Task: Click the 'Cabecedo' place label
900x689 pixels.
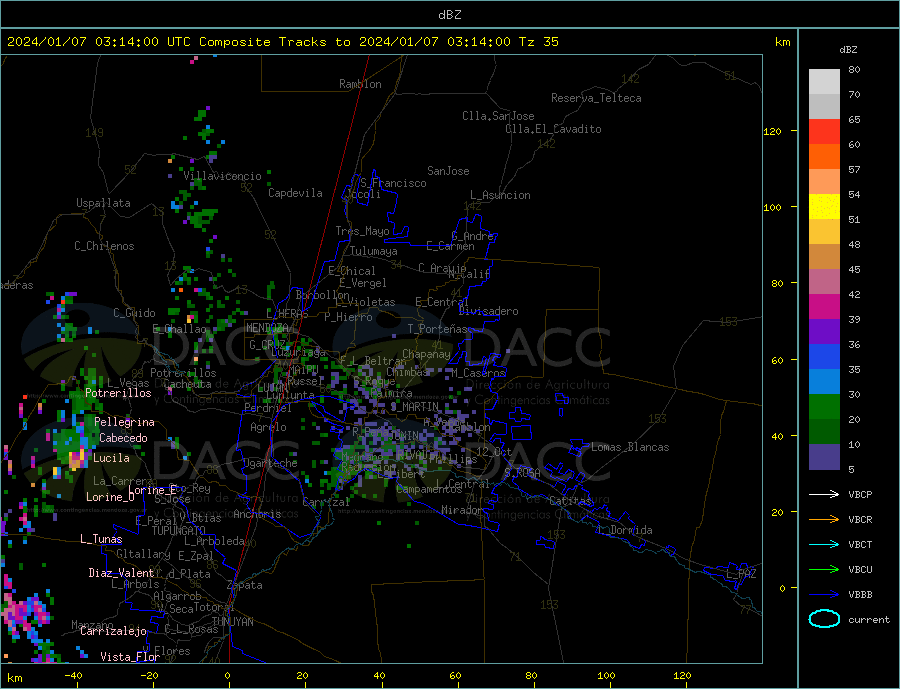Action: tap(123, 438)
